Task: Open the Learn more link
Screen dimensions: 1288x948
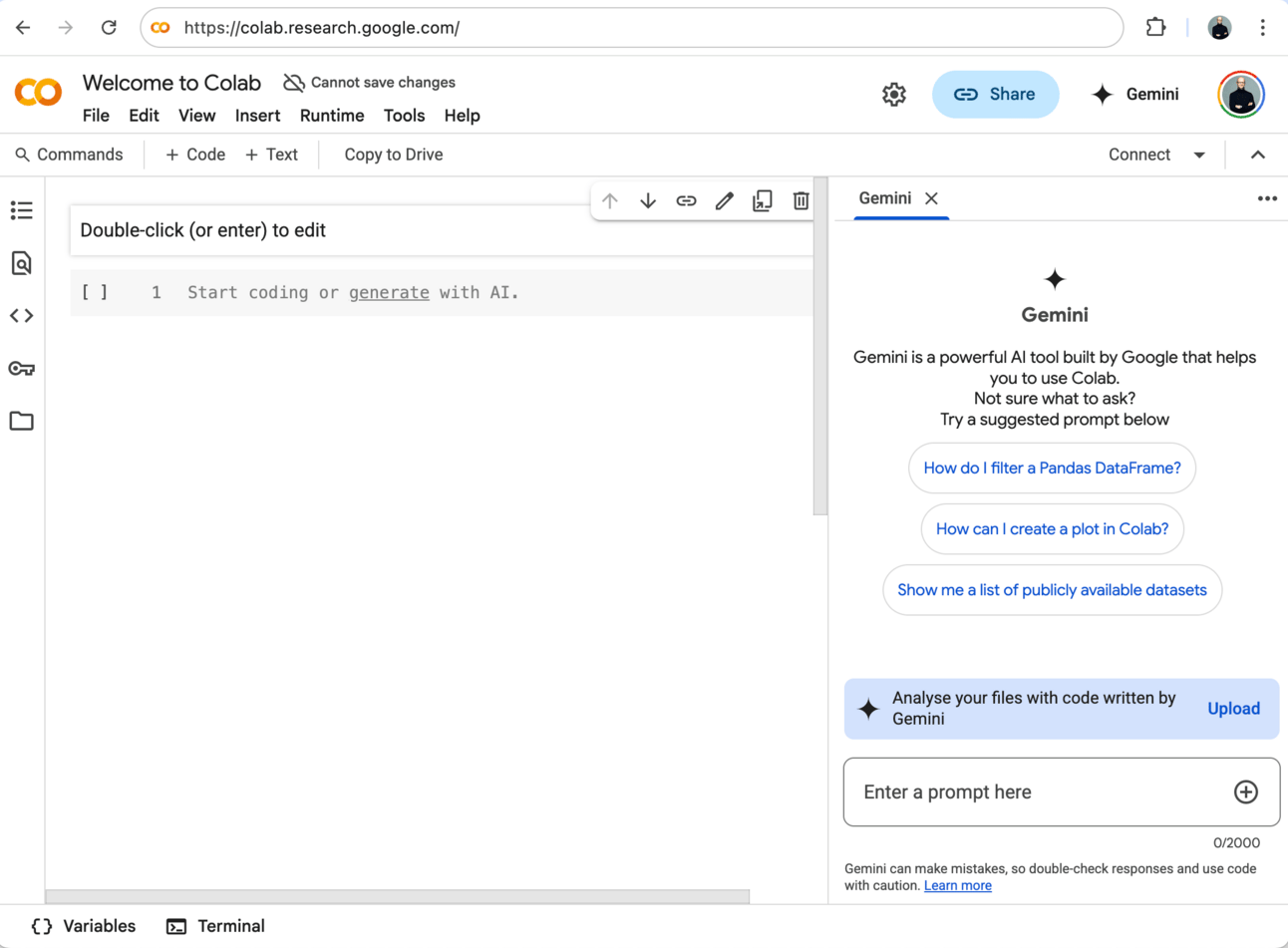Action: [958, 885]
